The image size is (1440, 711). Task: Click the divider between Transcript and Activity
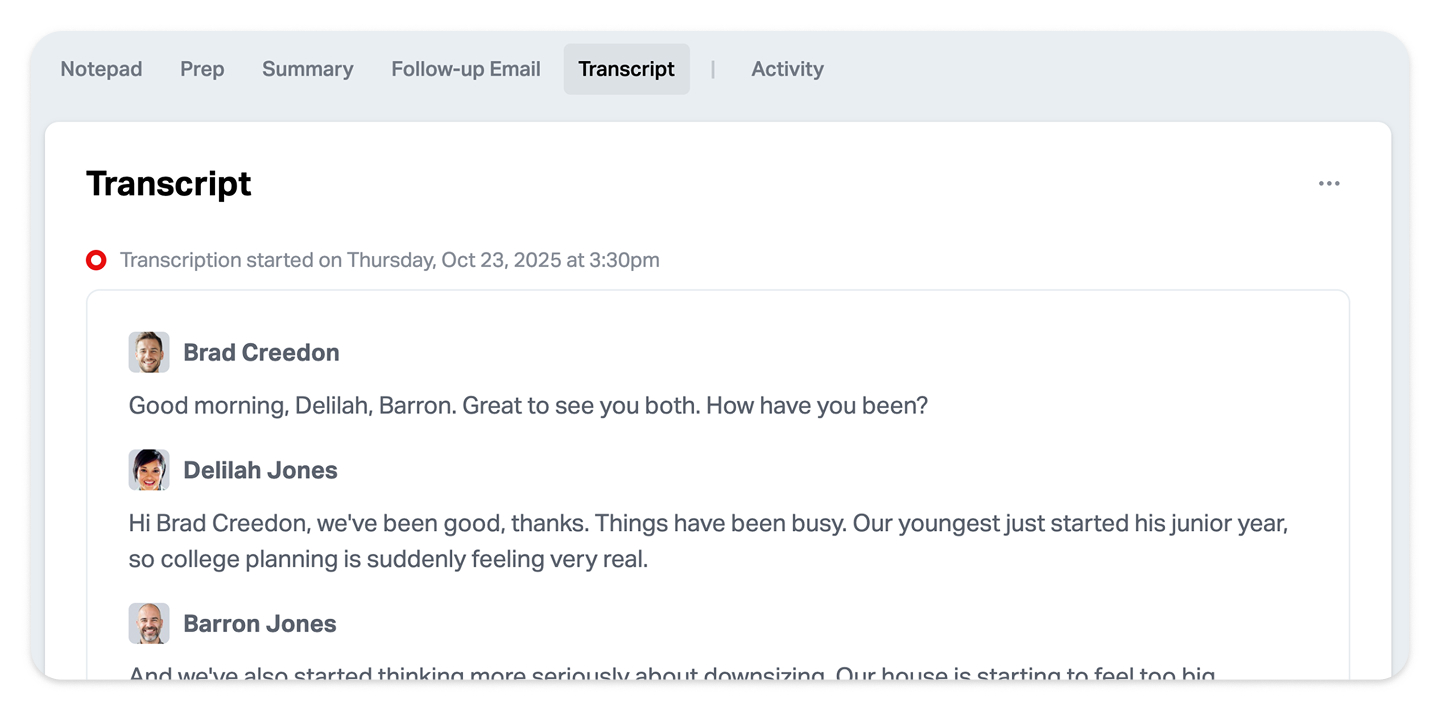713,69
